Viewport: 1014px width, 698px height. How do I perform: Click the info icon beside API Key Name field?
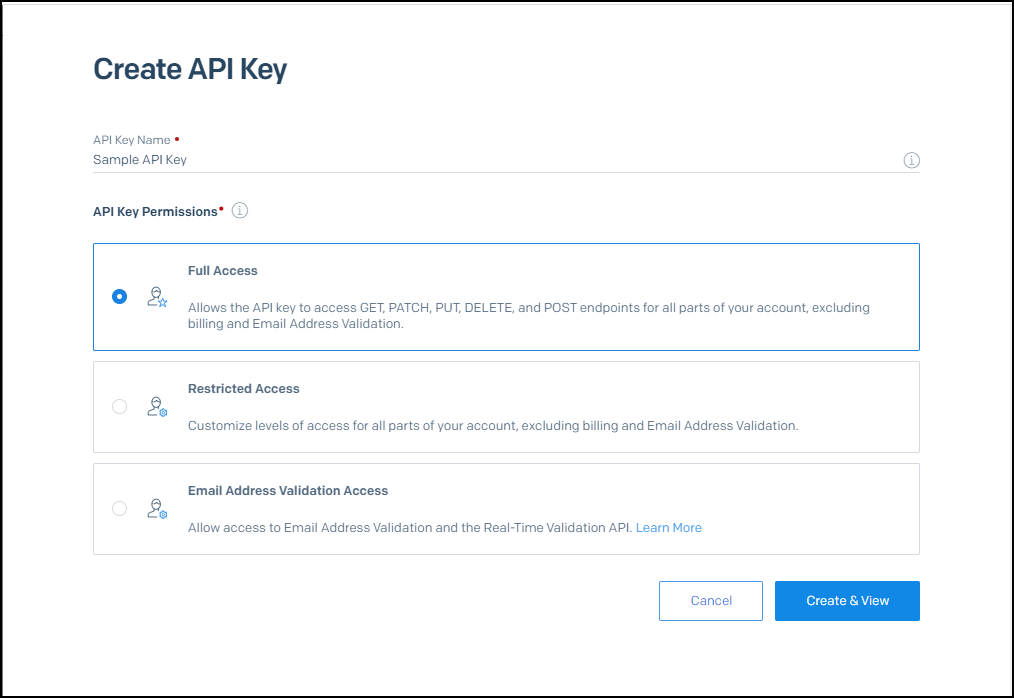tap(911, 160)
